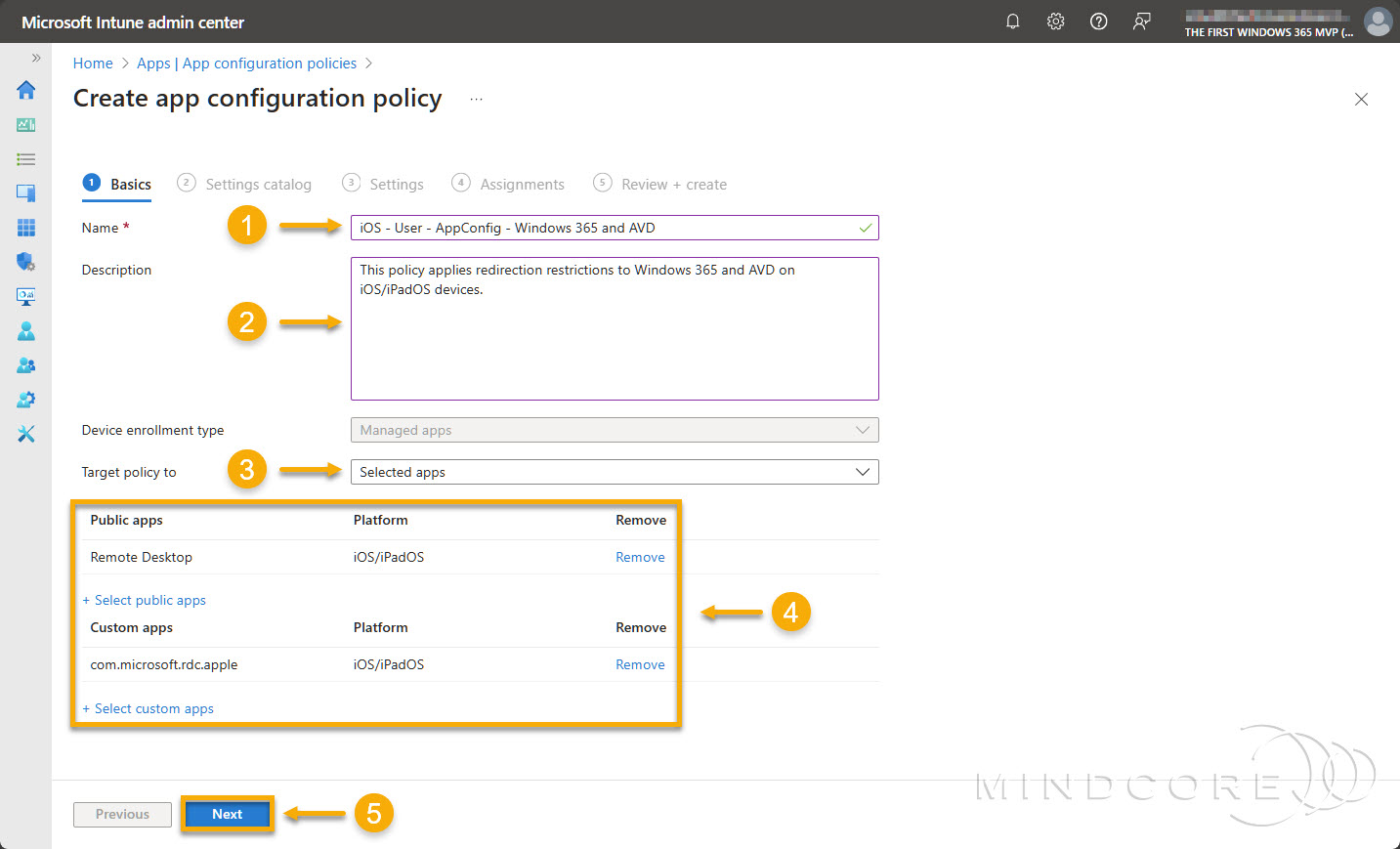The width and height of the screenshot is (1400, 849).
Task: Open the Users icon in sidebar
Action: 26,331
